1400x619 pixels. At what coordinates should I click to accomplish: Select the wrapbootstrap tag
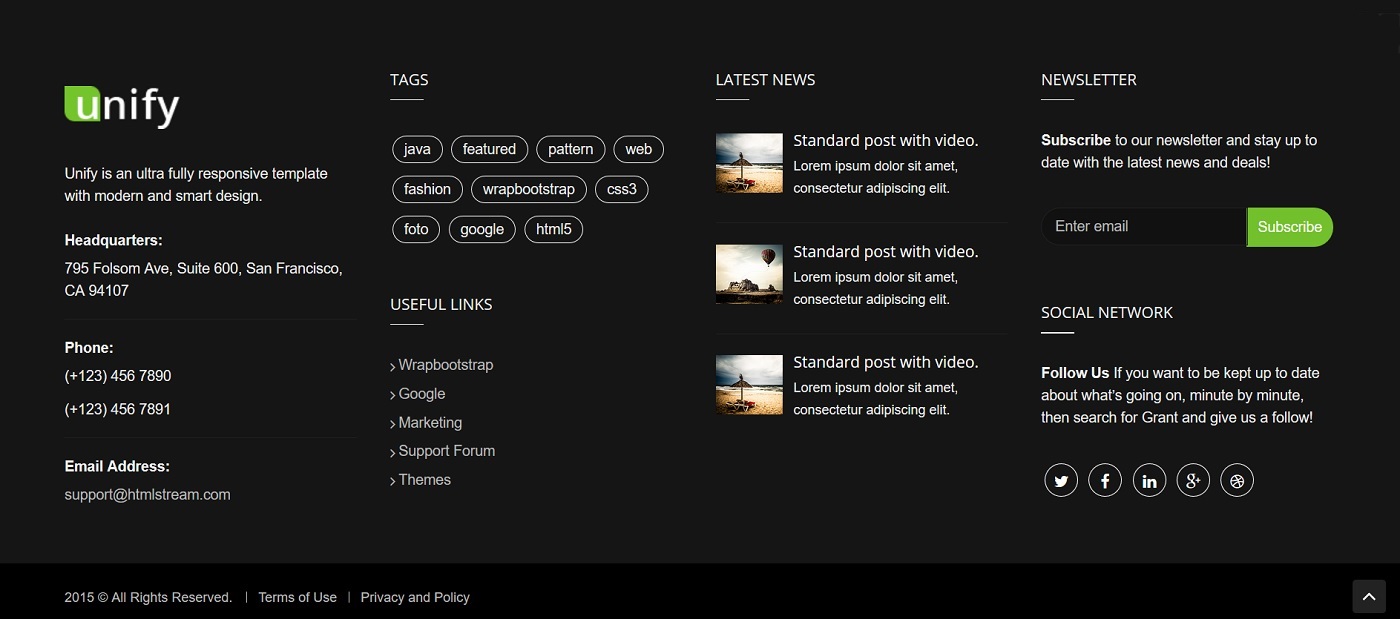(x=528, y=189)
